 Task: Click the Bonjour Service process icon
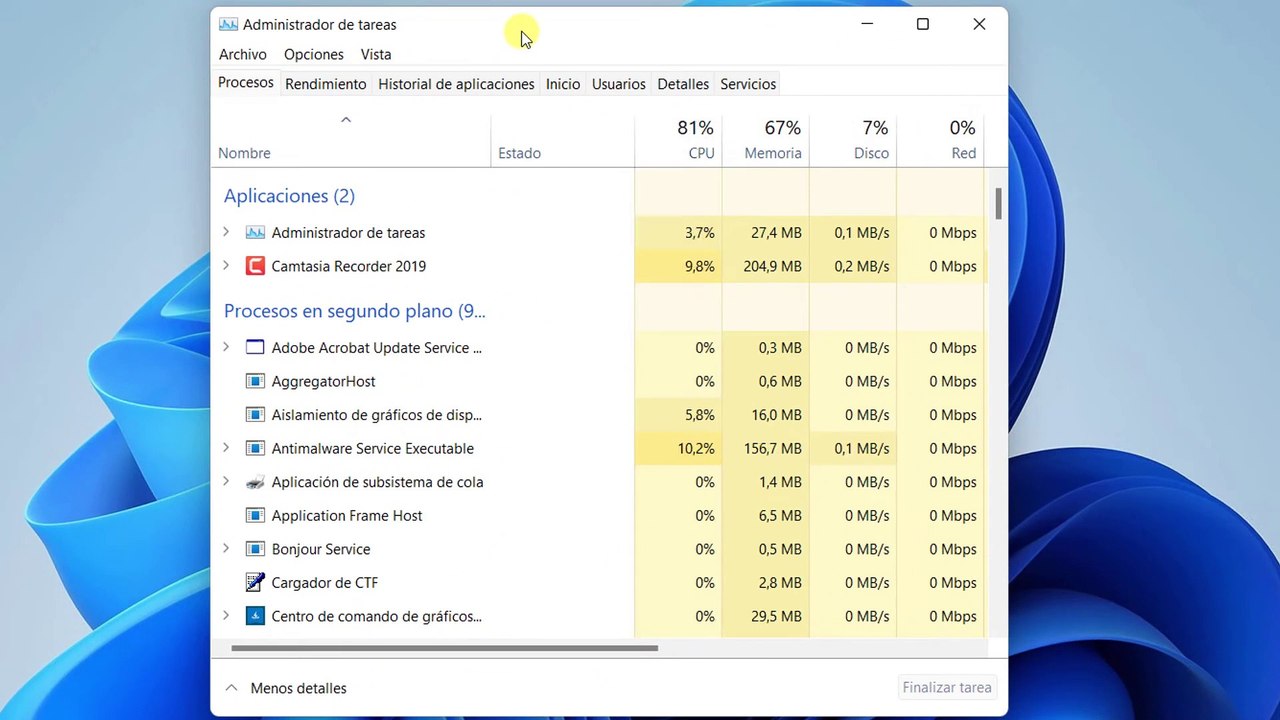[255, 549]
